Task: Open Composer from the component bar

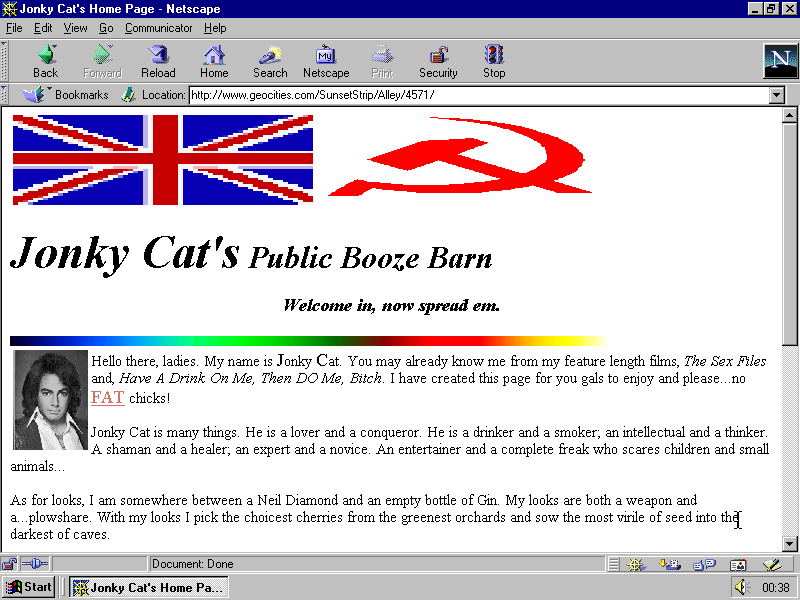Action: tap(772, 564)
